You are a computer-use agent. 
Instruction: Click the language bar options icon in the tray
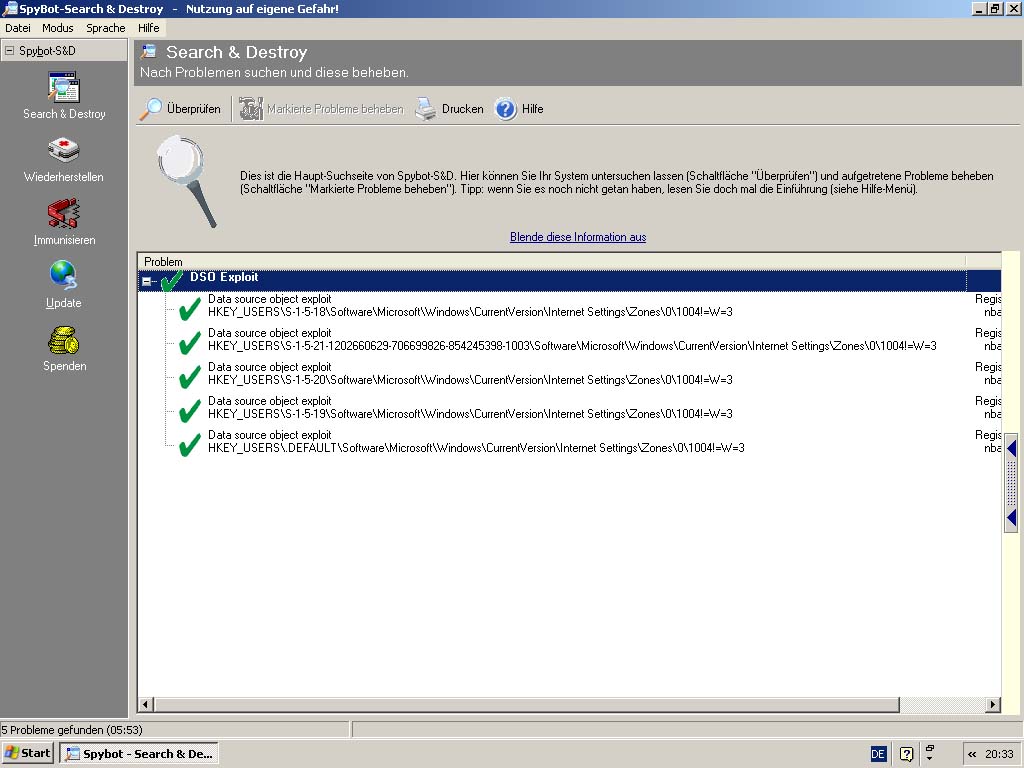click(929, 753)
